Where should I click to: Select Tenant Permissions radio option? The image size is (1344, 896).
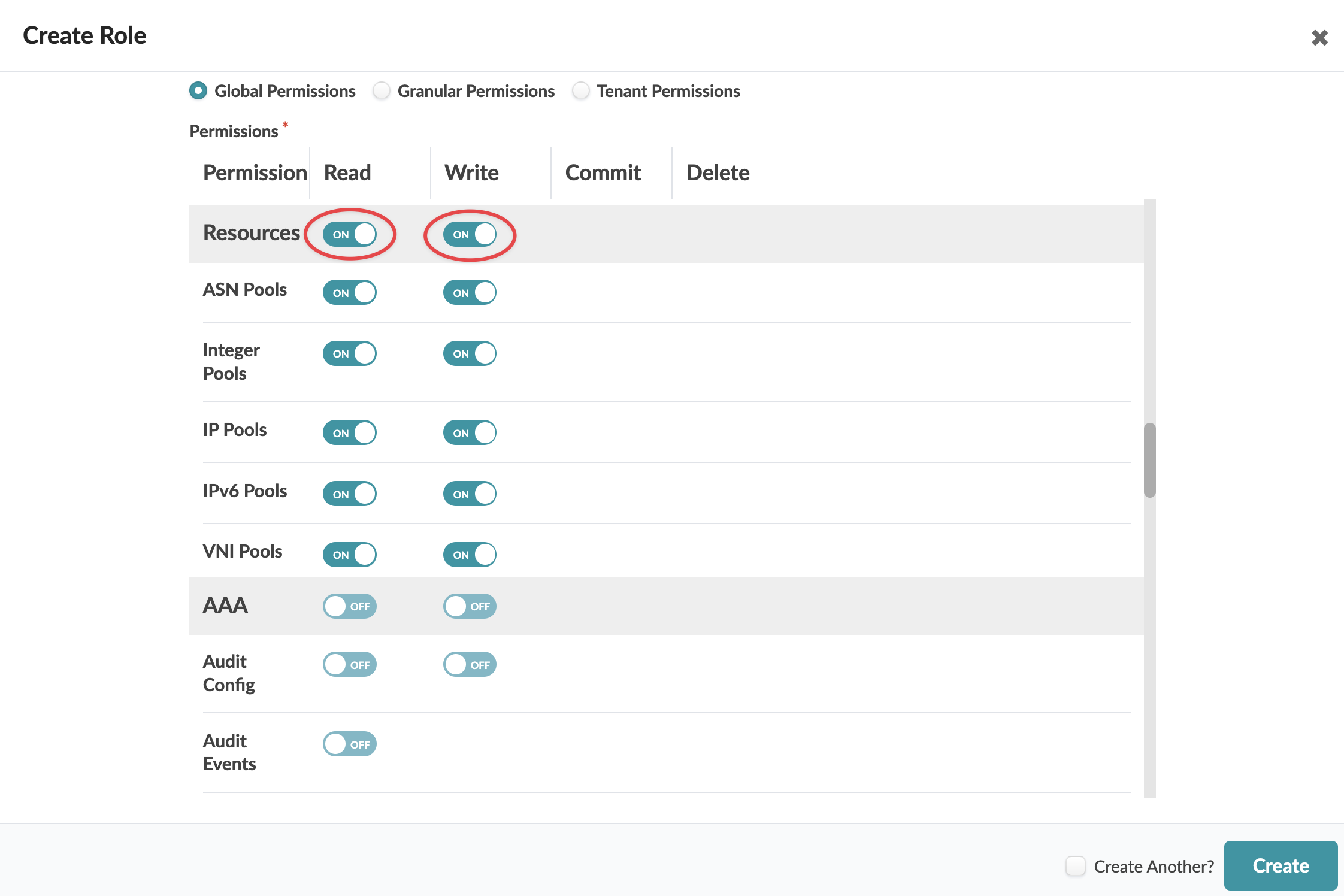tap(580, 91)
